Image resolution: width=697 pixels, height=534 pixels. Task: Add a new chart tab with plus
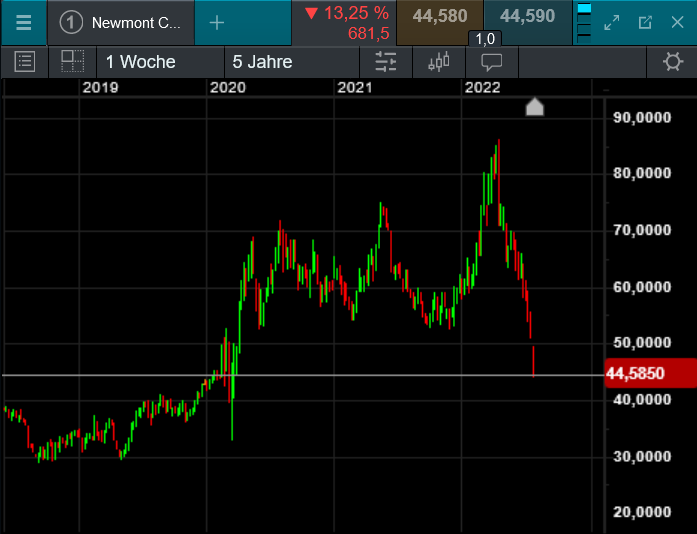point(217,22)
